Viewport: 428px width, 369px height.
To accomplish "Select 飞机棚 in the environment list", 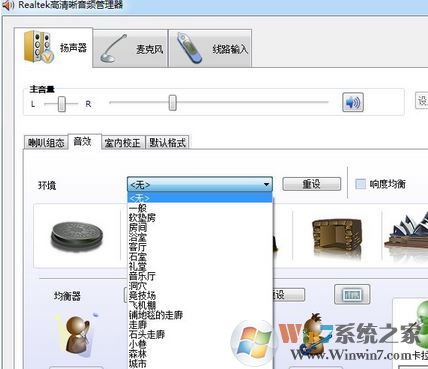I will click(200, 305).
